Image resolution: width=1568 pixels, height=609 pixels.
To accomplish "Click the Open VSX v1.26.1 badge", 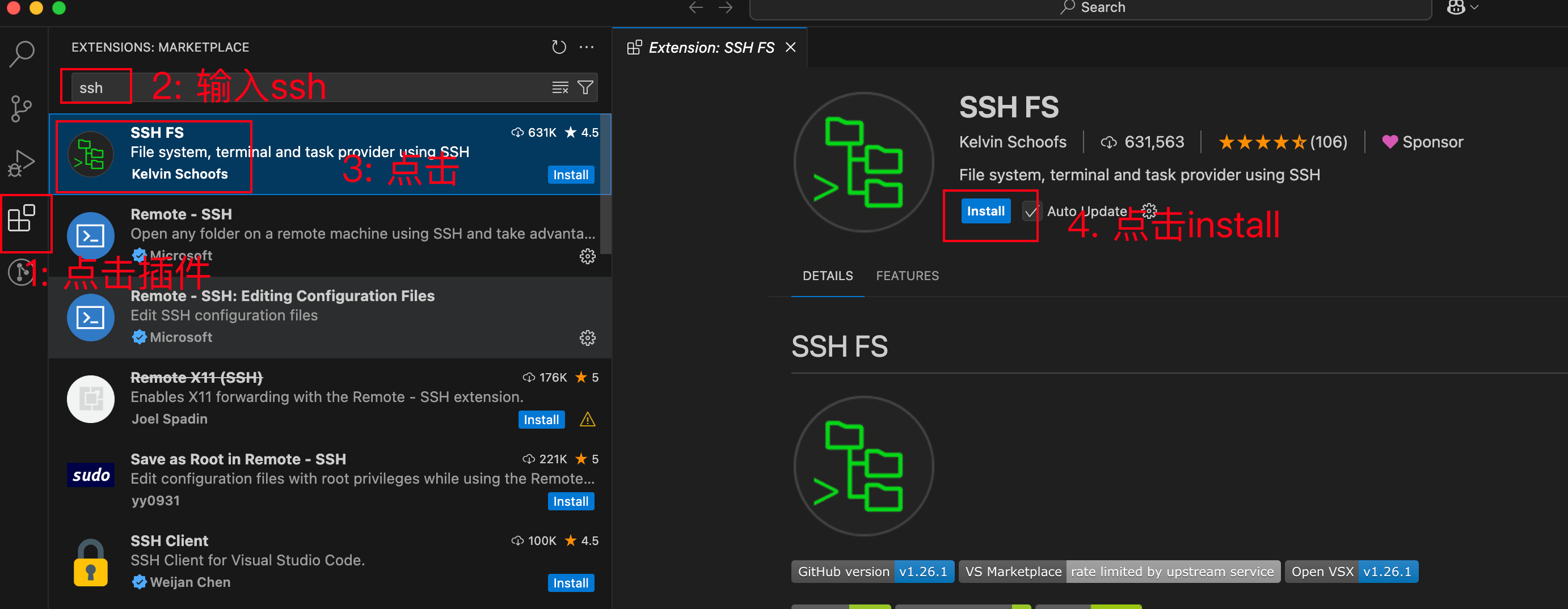I will coord(1351,571).
